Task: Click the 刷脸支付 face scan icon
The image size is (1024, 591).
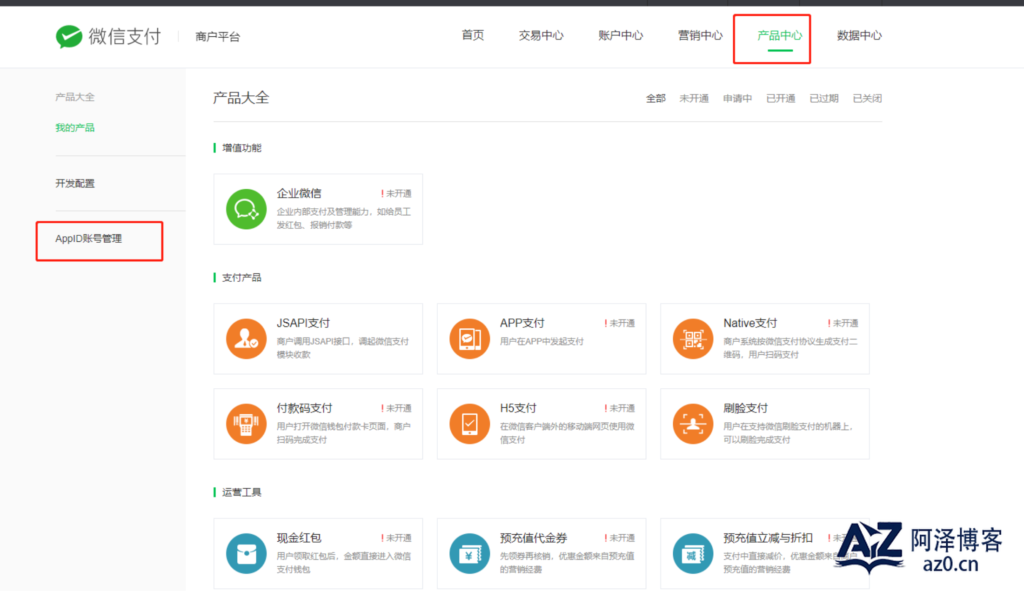Action: click(693, 424)
